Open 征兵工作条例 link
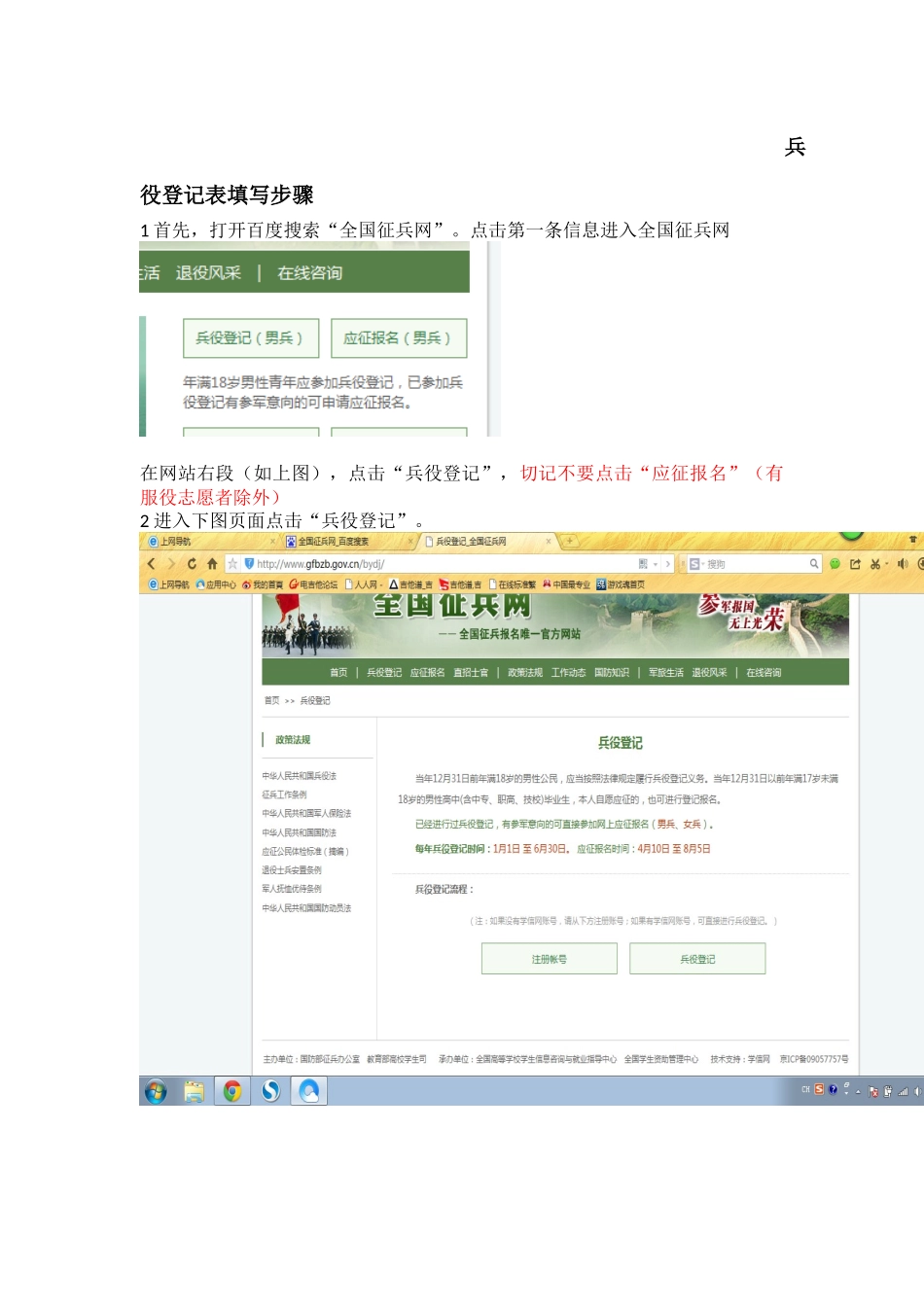 click(x=284, y=795)
